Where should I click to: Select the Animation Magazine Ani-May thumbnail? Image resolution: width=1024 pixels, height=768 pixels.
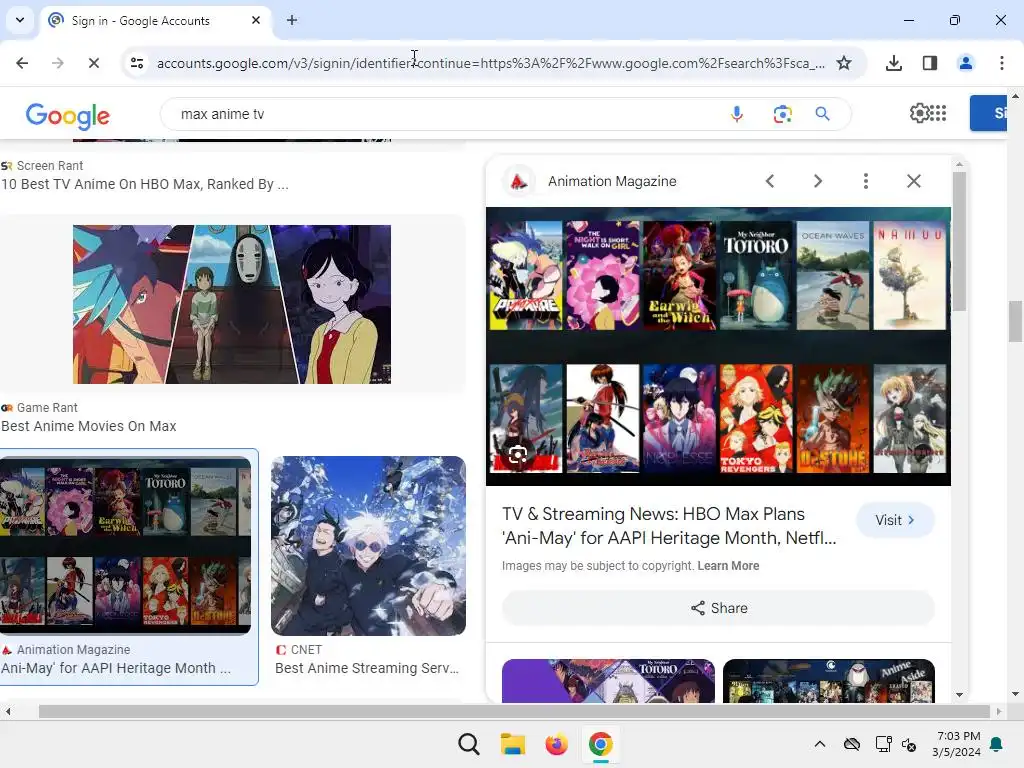[x=125, y=545]
